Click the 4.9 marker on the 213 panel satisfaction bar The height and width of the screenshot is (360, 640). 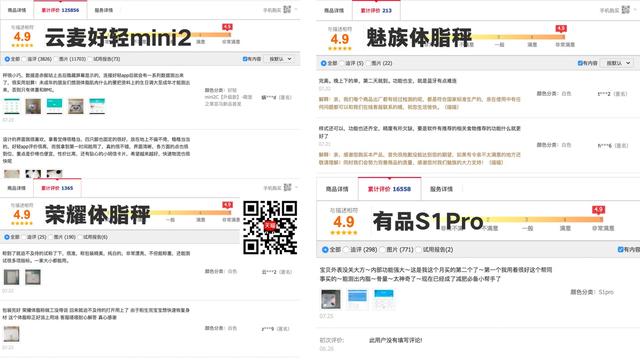pyautogui.click(x=561, y=29)
